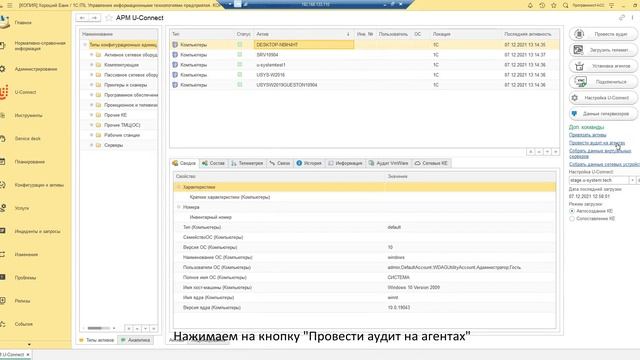Viewport: 640px width, 360px height.
Task: Switch to the Аналитика bottom tab
Action: tap(136, 340)
